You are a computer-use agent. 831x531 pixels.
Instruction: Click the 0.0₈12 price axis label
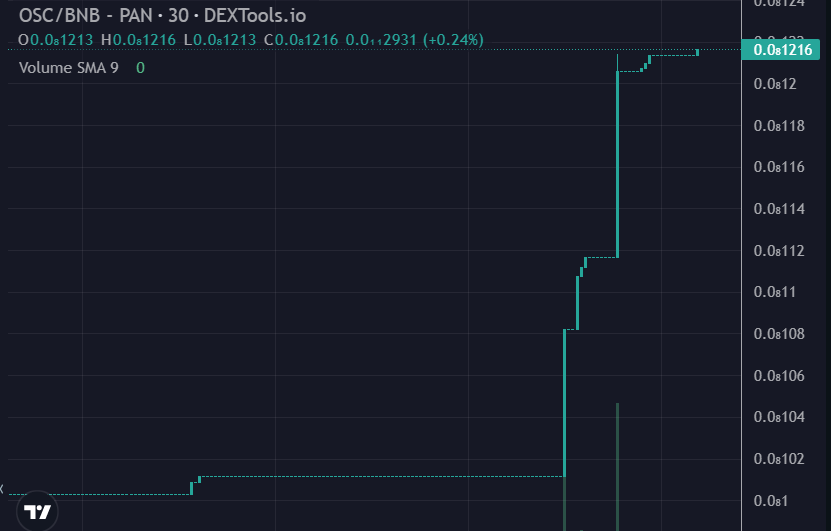[x=775, y=84]
